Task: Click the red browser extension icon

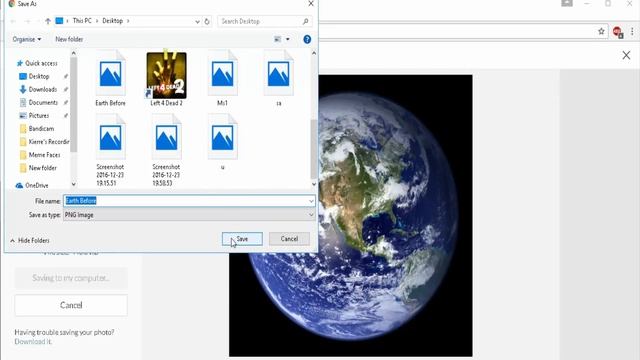Action: [618, 32]
